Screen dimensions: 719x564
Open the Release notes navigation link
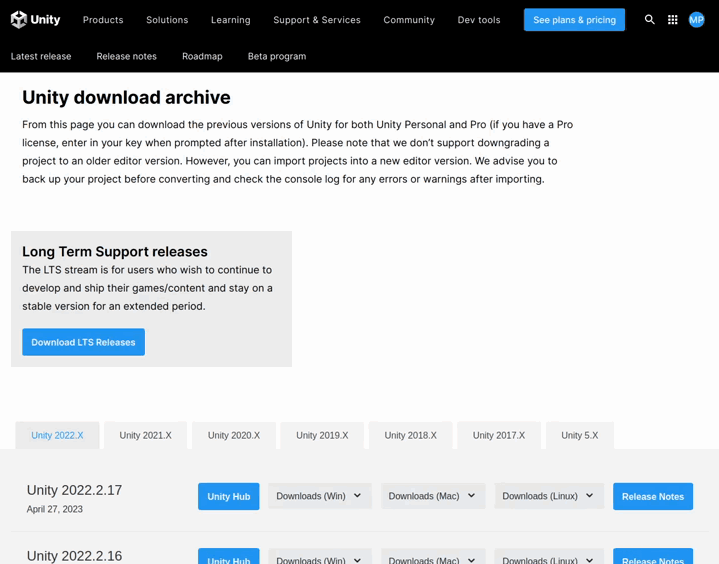pyautogui.click(x=127, y=56)
